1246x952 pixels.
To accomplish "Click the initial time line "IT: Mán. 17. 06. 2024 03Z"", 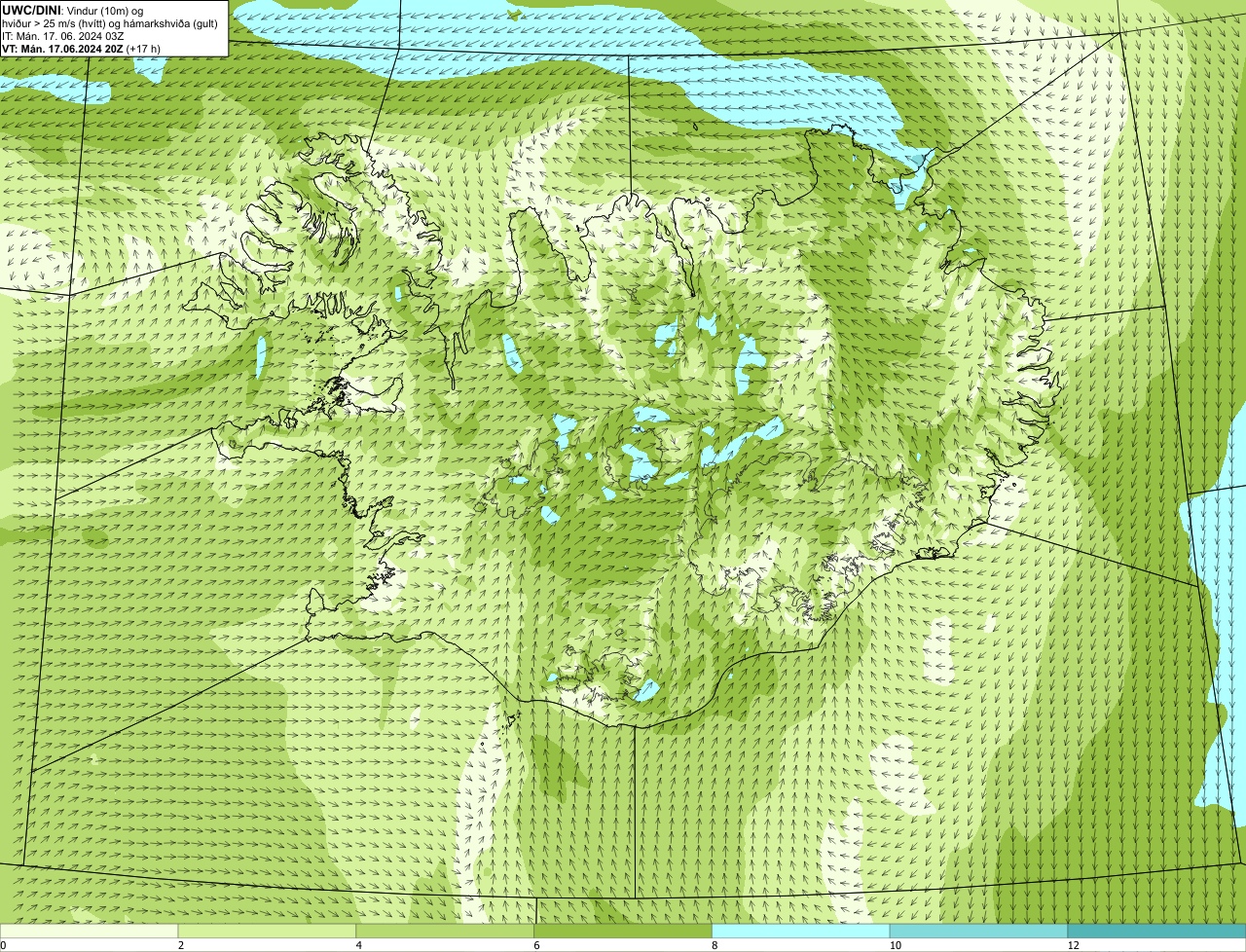I will pos(62,35).
